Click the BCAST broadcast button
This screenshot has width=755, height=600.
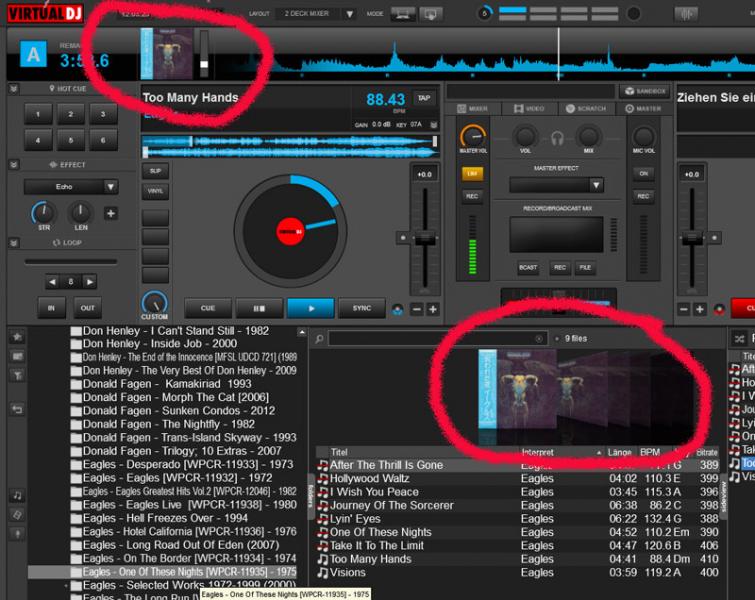click(x=528, y=268)
